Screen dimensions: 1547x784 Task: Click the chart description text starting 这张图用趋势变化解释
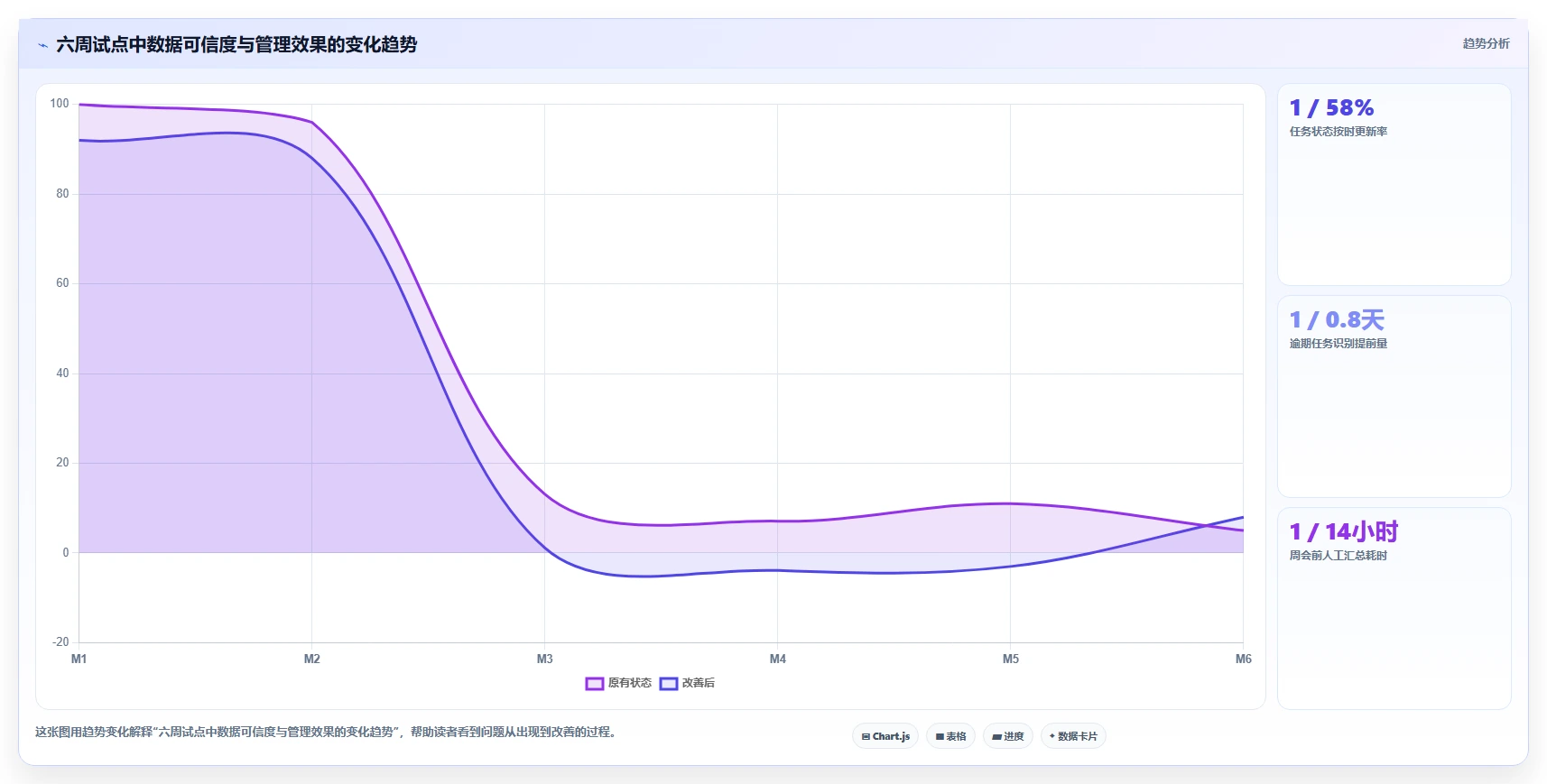[x=328, y=732]
